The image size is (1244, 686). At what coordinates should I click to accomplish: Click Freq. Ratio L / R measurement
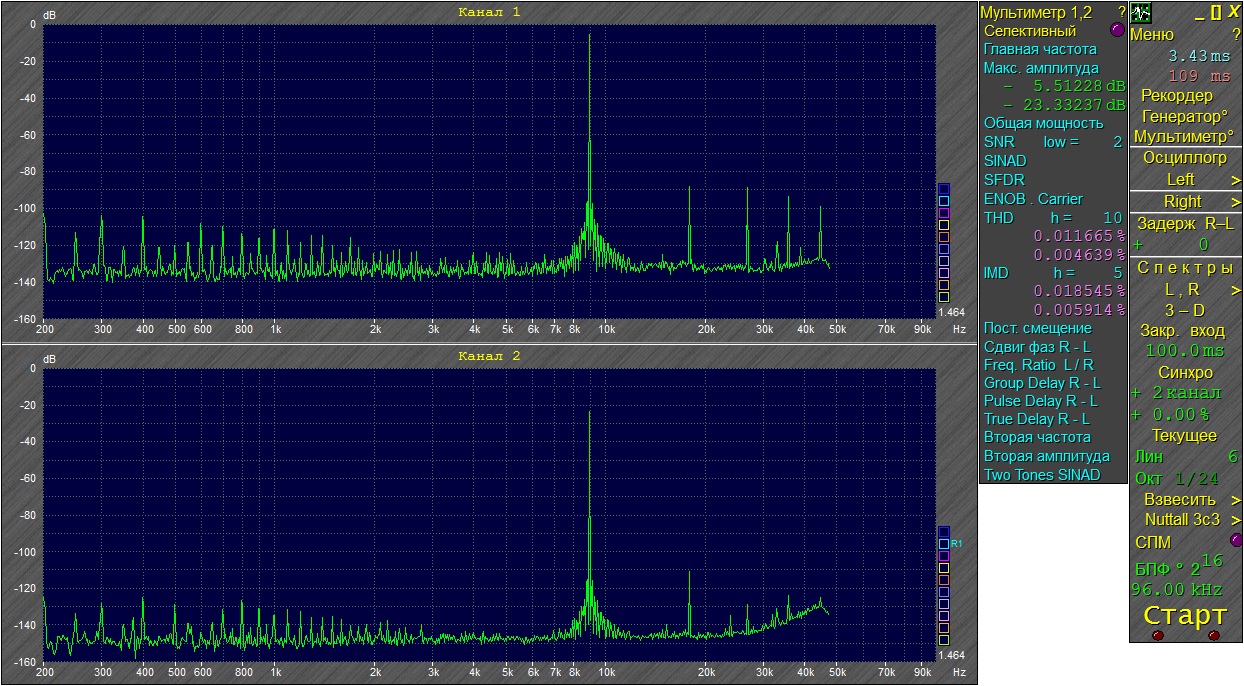pyautogui.click(x=1039, y=365)
